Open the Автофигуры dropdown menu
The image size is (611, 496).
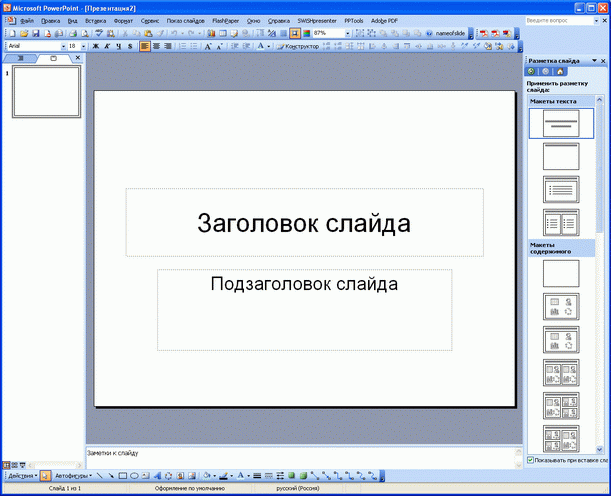[x=73, y=476]
